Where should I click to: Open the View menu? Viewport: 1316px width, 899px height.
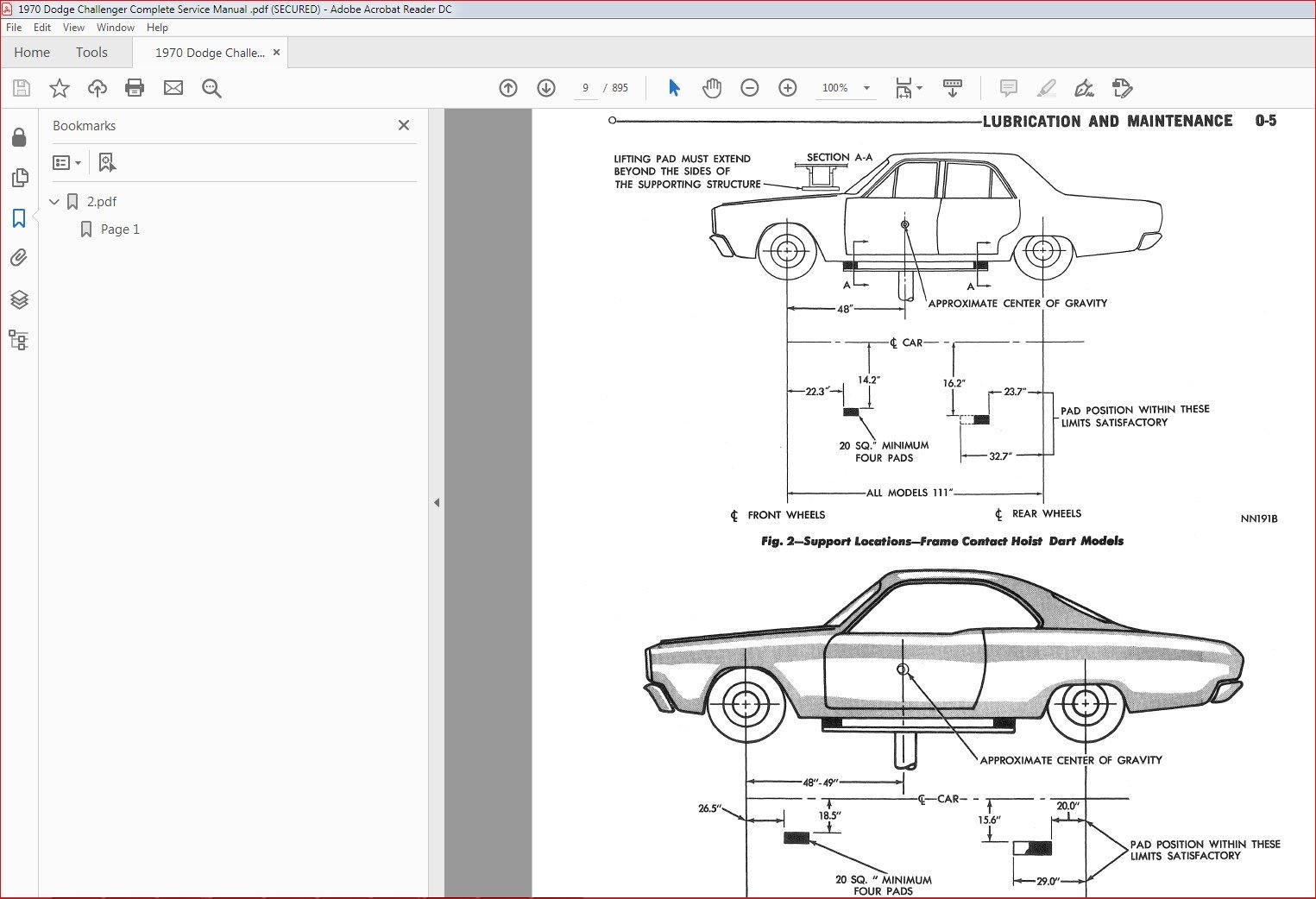click(x=73, y=28)
